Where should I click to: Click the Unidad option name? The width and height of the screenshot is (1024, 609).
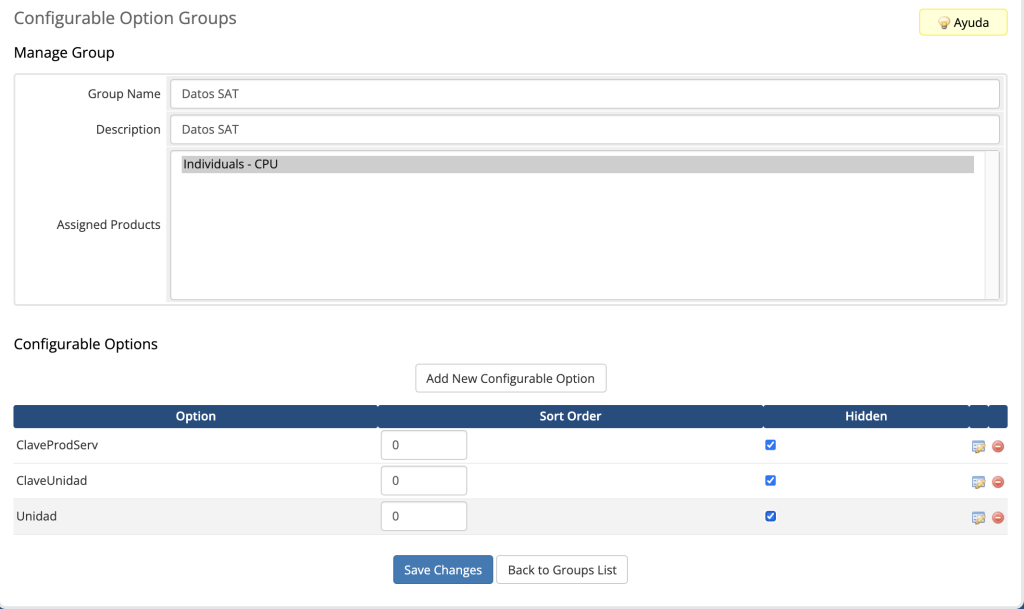37,516
